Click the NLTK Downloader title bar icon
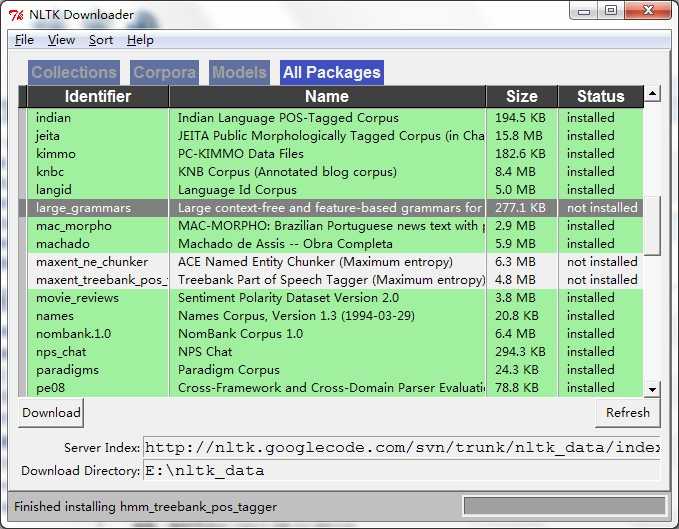The width and height of the screenshot is (679, 529). (x=16, y=15)
